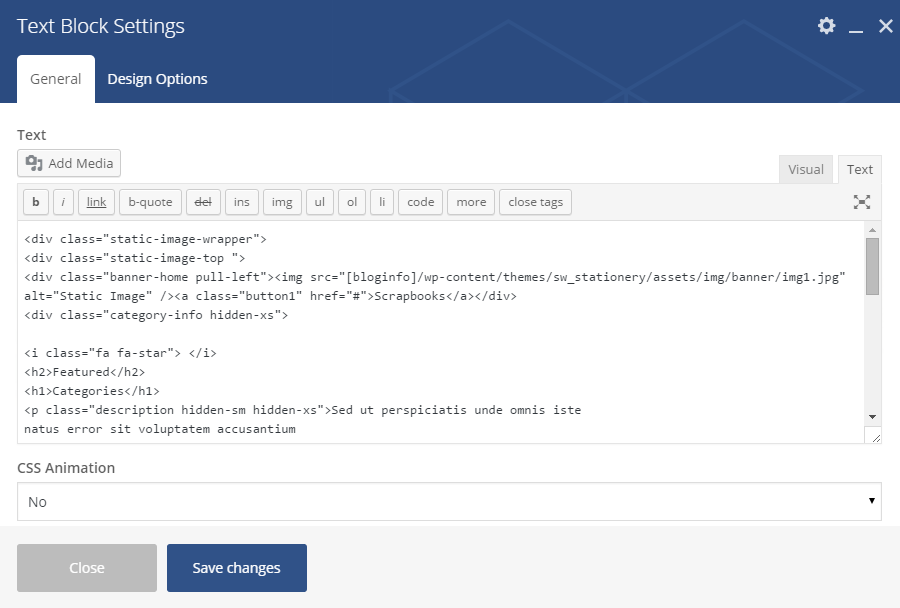Insert a more tag with more button
This screenshot has width=900, height=608.
pos(471,202)
